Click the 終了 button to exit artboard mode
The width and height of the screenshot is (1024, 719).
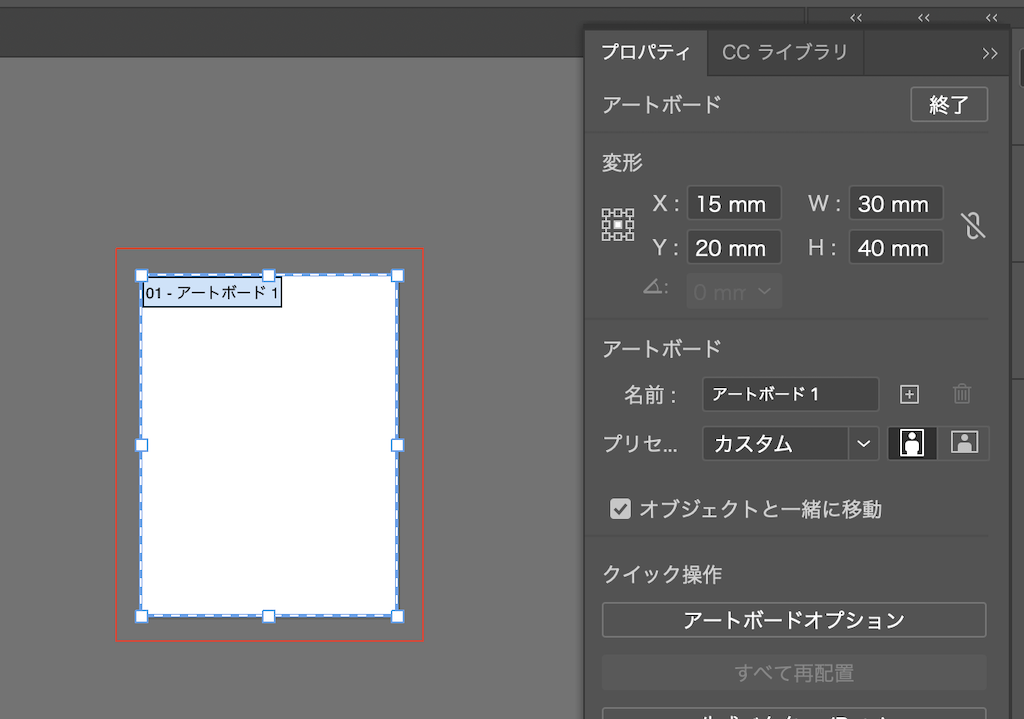click(x=949, y=104)
